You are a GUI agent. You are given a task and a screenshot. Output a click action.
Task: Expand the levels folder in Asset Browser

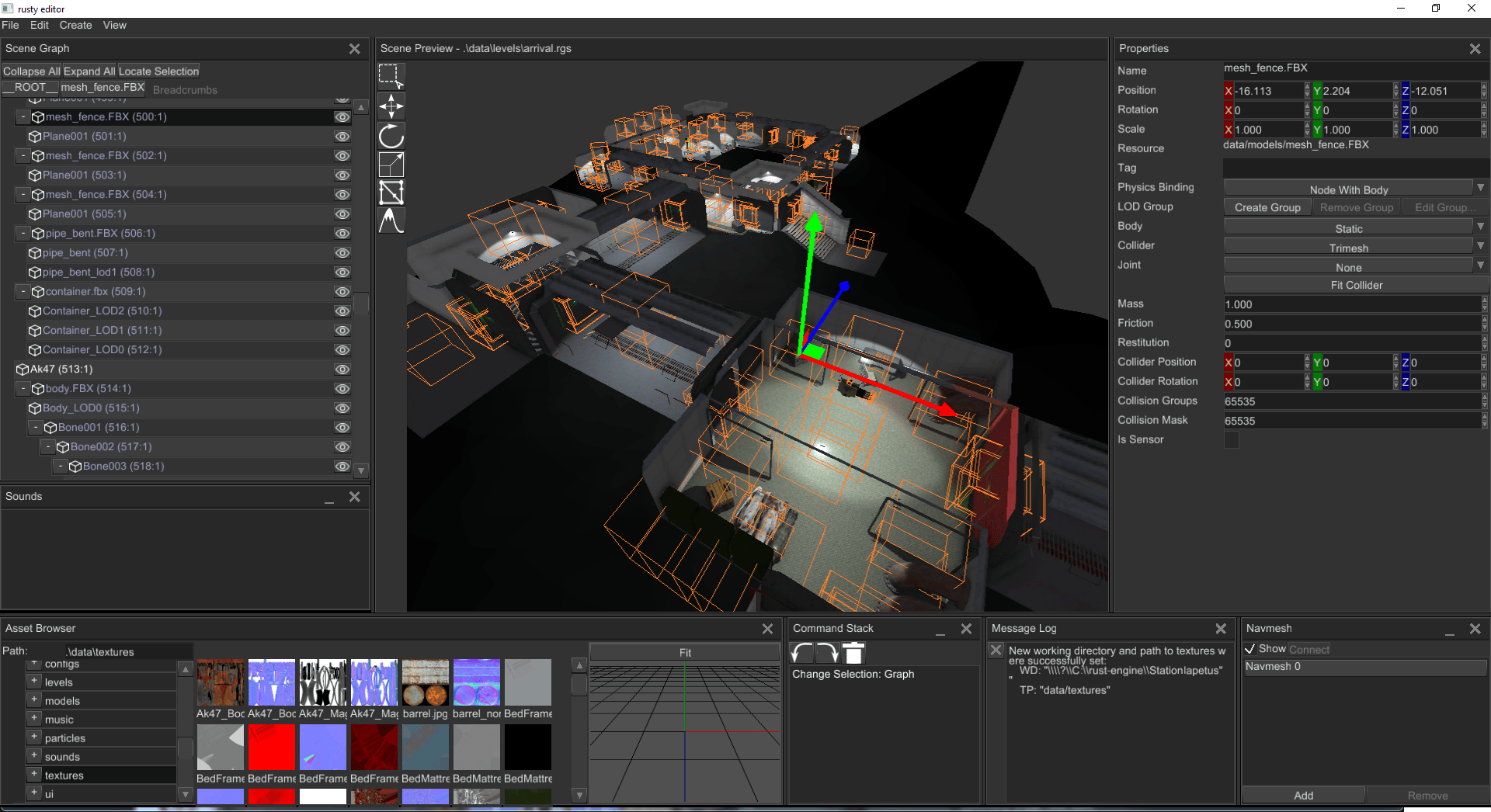coord(34,681)
